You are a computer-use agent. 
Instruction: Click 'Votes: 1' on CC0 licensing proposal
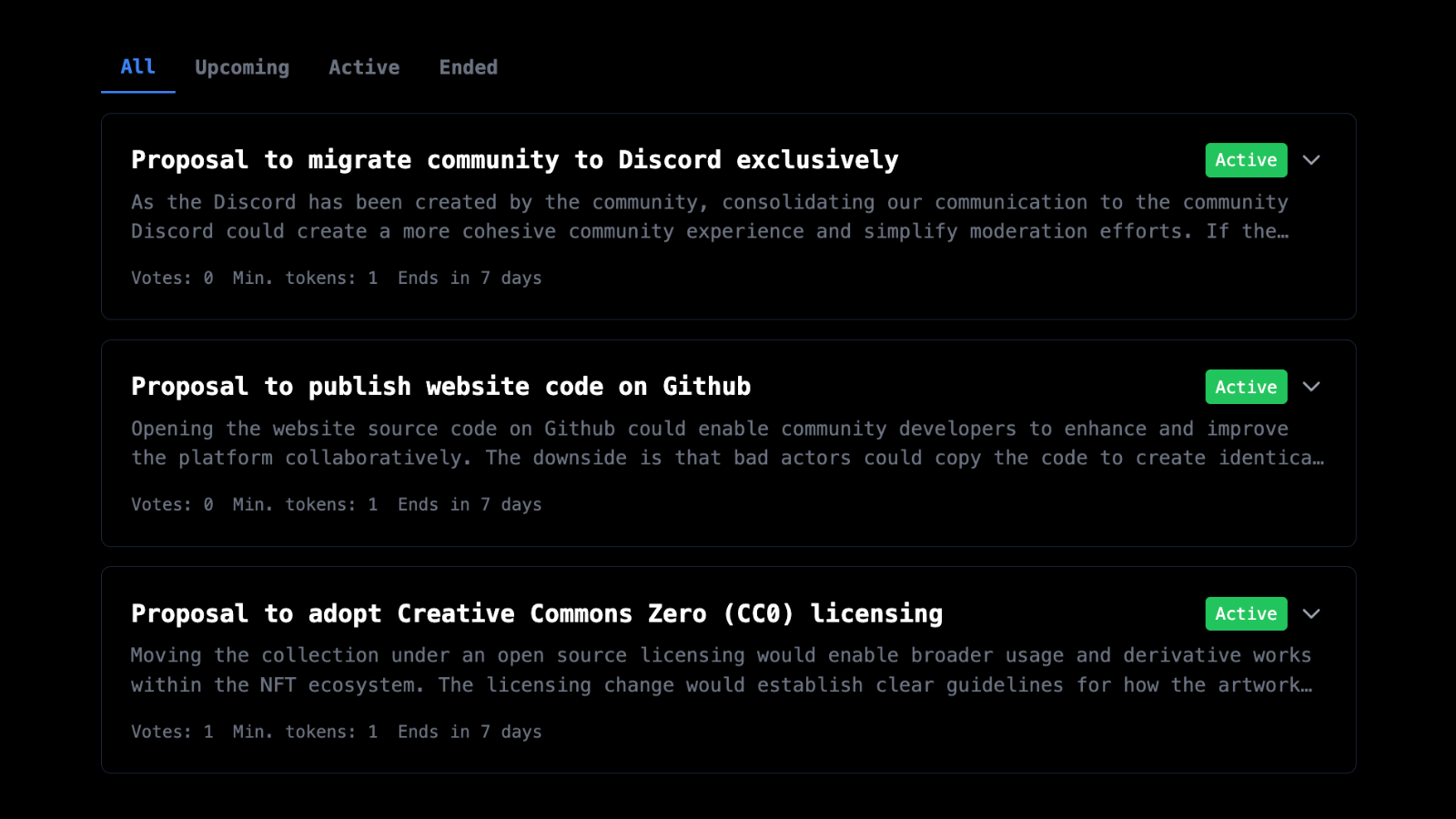coord(172,732)
